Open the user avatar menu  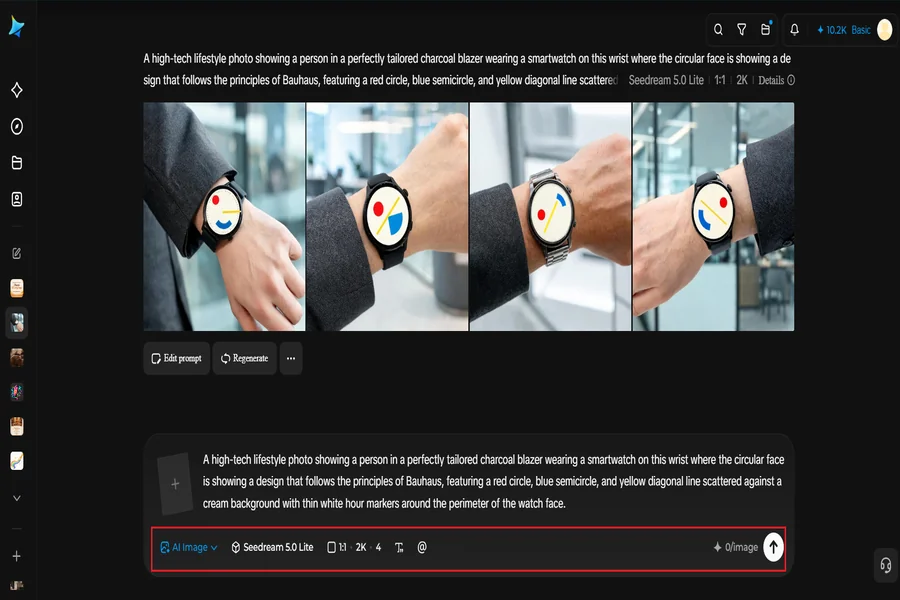click(885, 30)
